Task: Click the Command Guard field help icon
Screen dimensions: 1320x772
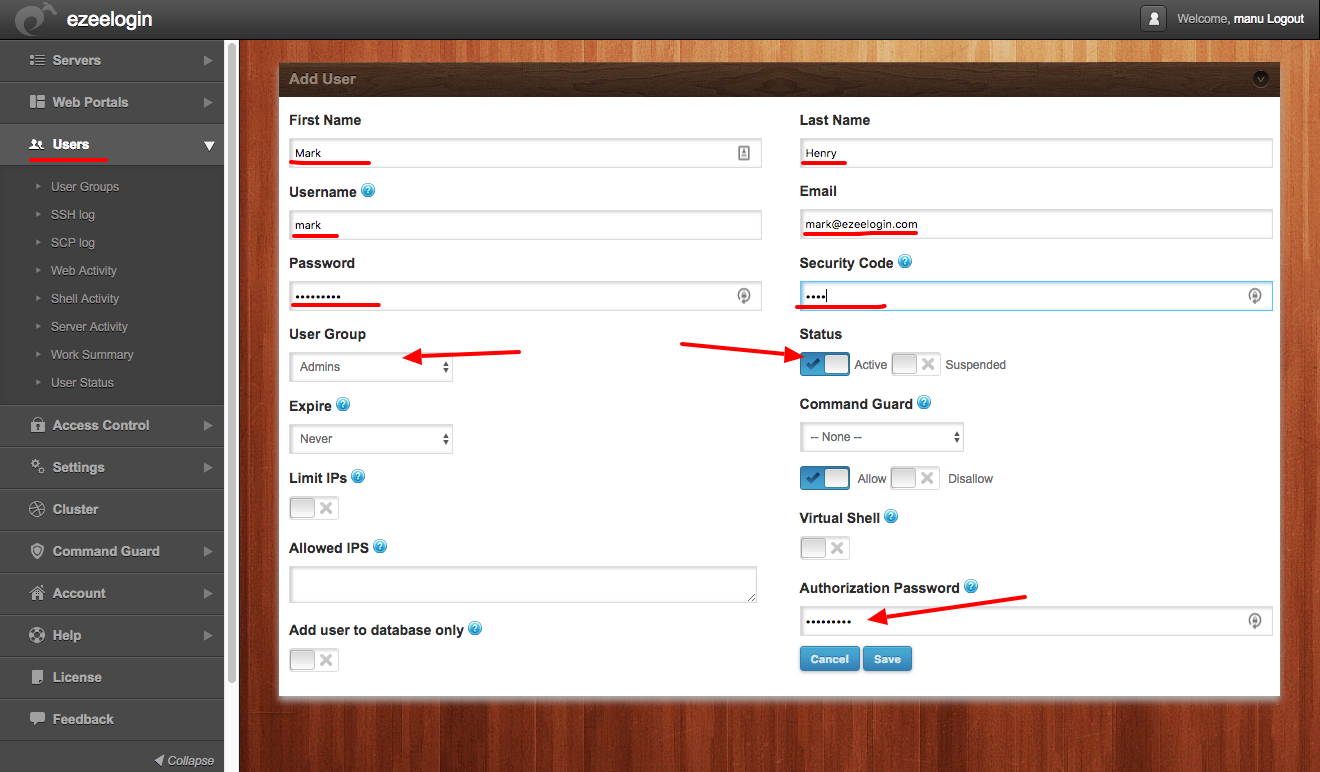Action: pos(924,403)
